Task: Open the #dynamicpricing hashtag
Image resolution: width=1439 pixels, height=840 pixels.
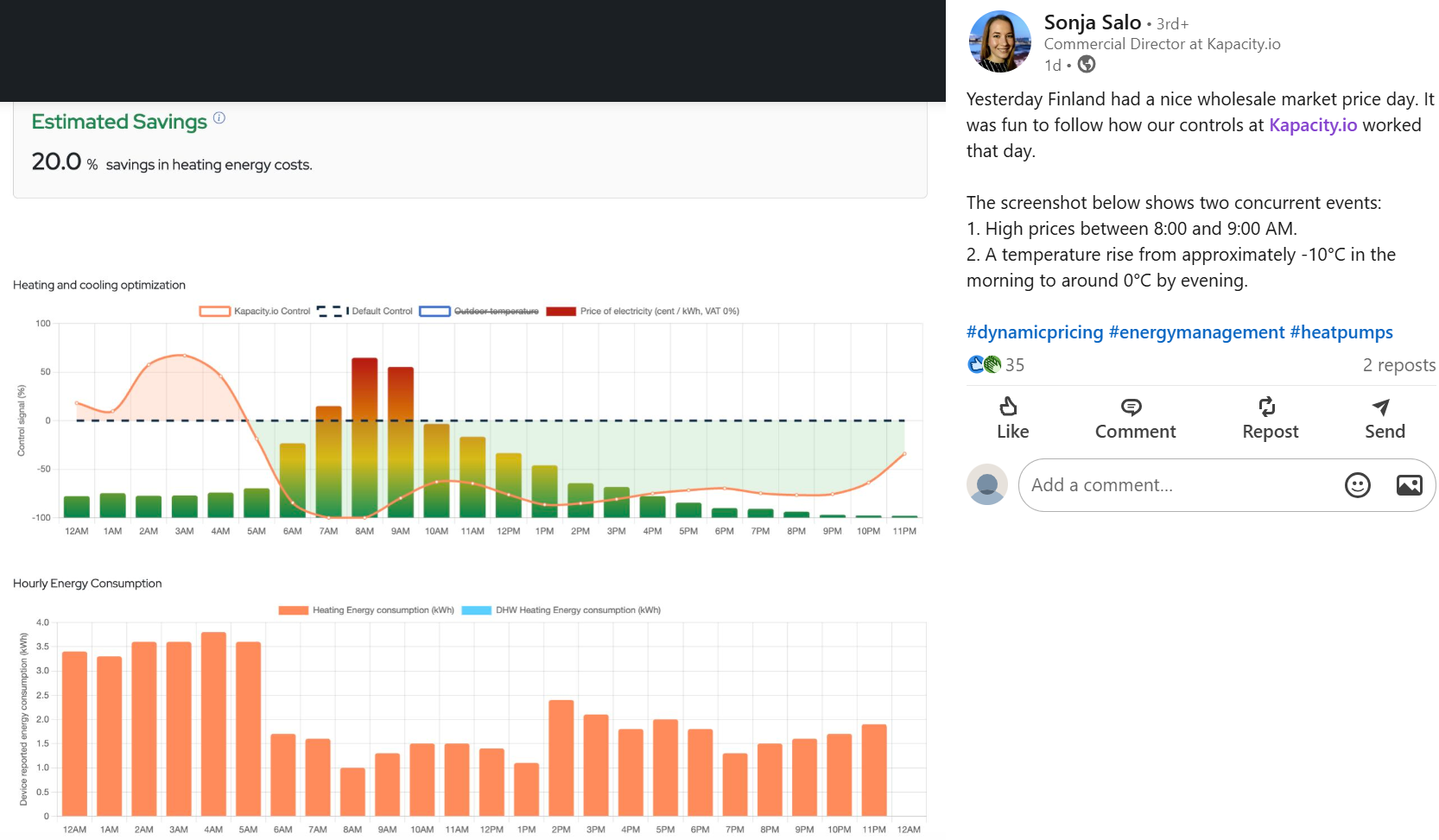Action: pyautogui.click(x=1034, y=332)
